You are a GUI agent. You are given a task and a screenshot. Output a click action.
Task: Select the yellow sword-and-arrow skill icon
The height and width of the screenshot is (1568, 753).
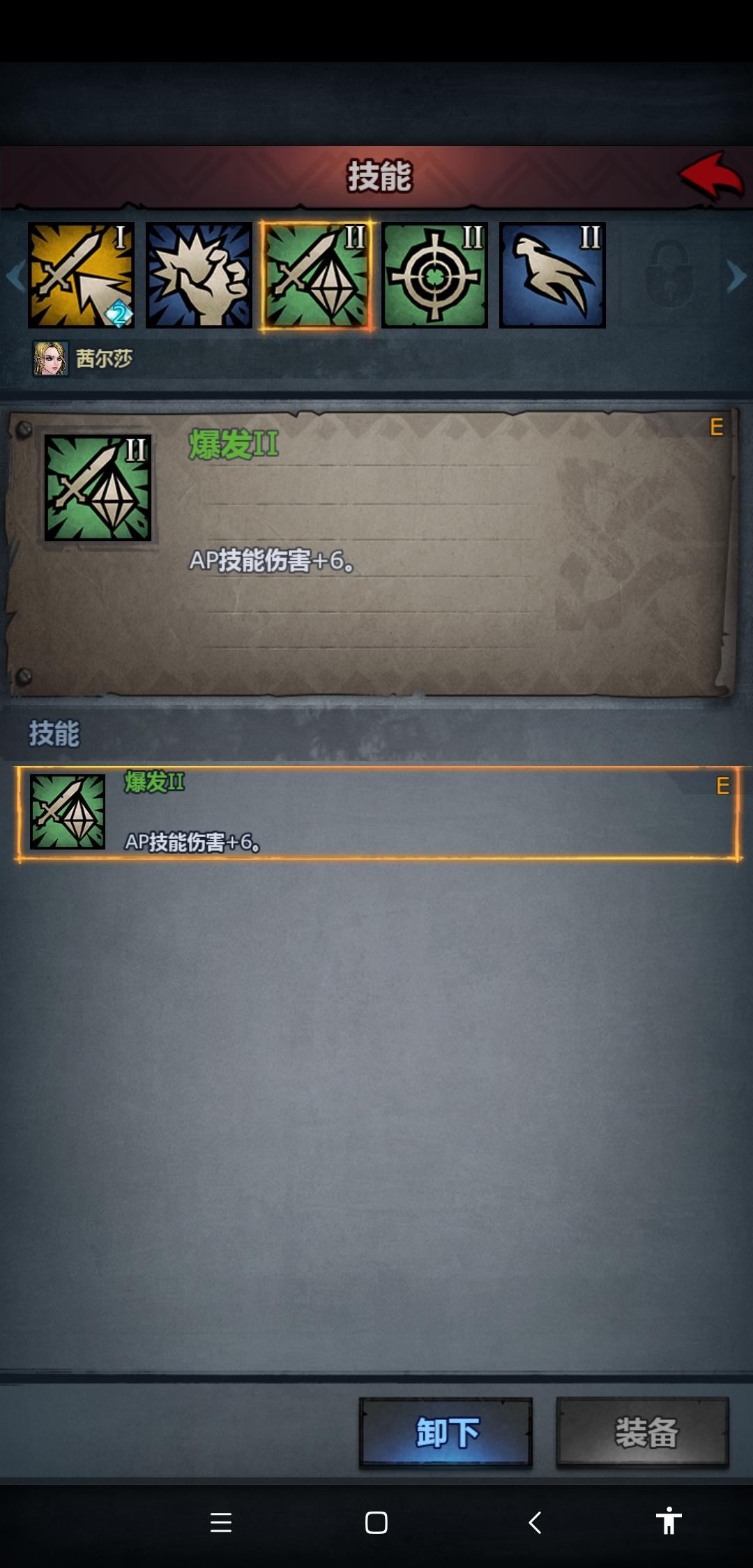click(x=81, y=275)
